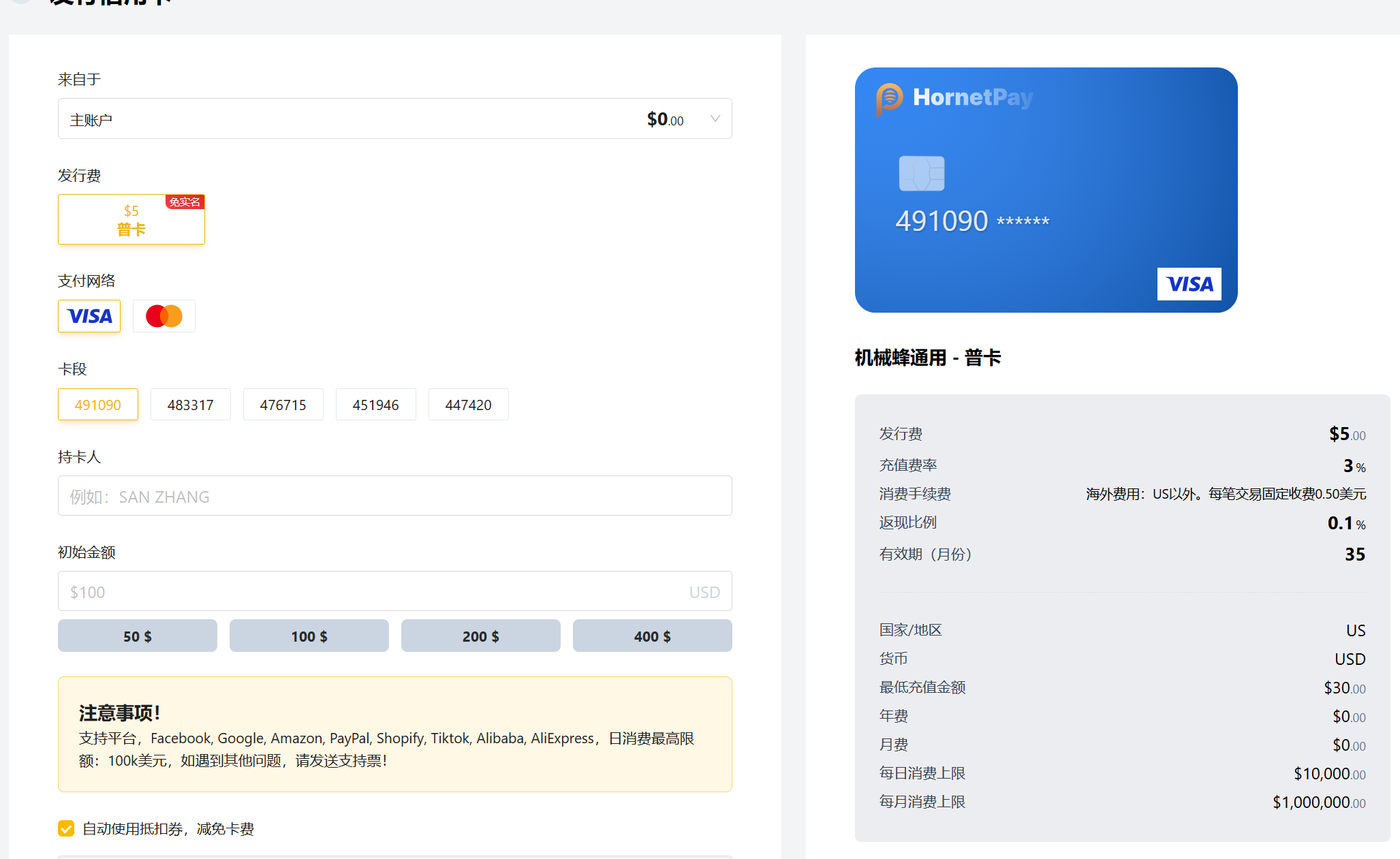Click the 发行费 $5.00 value in details

pyautogui.click(x=1347, y=434)
